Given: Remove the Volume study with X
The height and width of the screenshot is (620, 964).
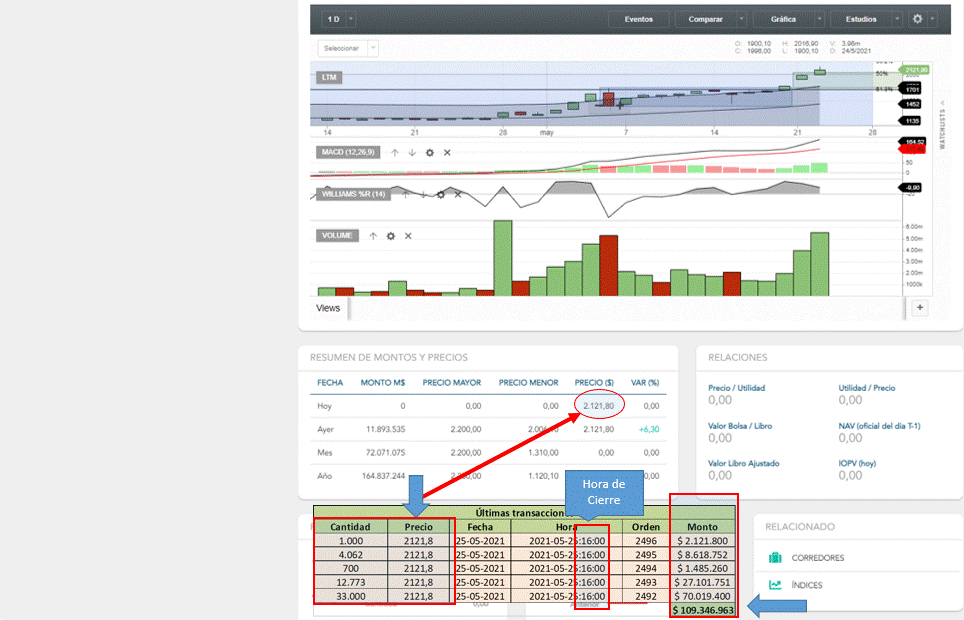Looking at the screenshot, I should (x=408, y=236).
